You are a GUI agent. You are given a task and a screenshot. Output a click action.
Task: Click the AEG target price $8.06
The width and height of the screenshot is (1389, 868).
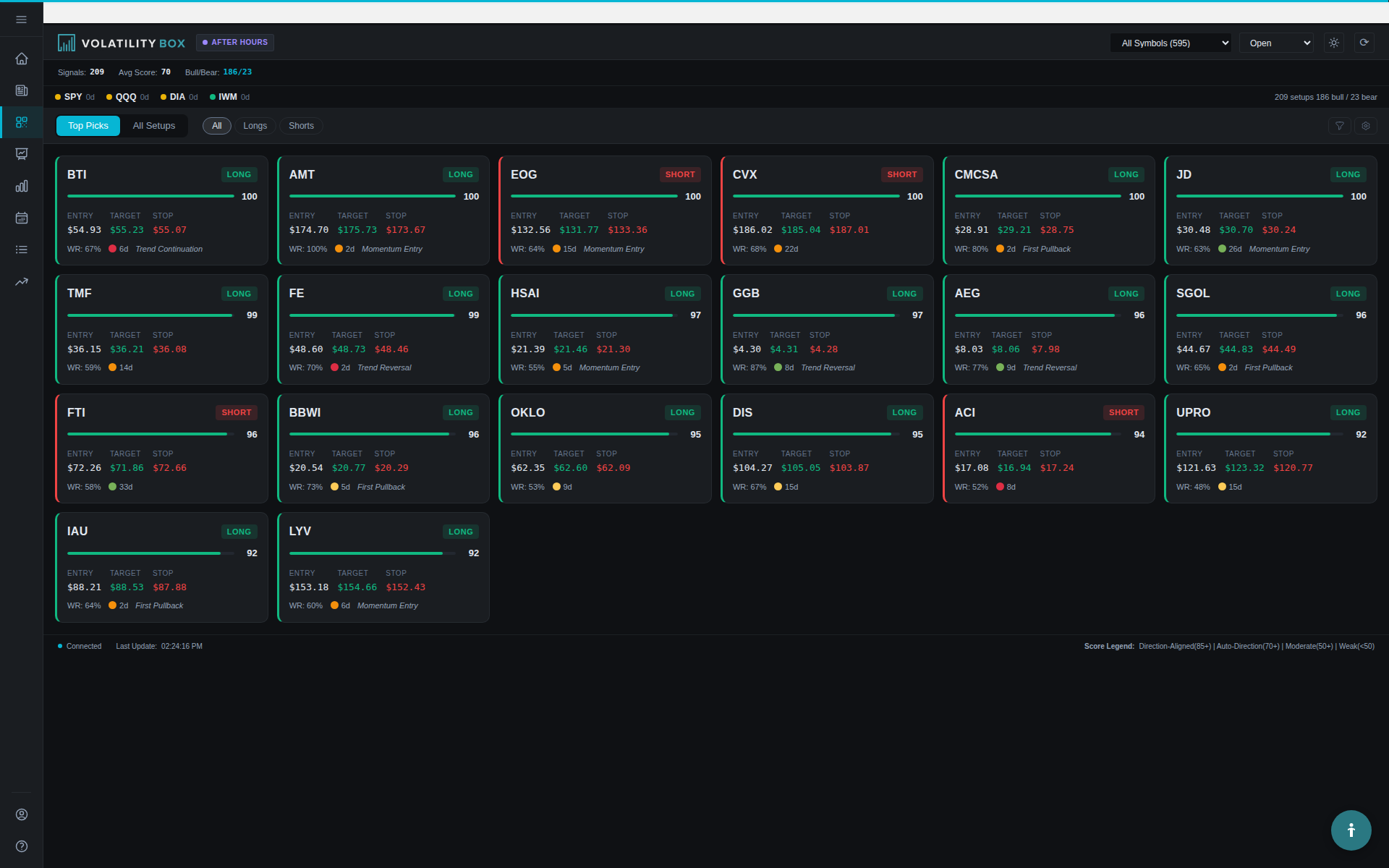pyautogui.click(x=1006, y=349)
